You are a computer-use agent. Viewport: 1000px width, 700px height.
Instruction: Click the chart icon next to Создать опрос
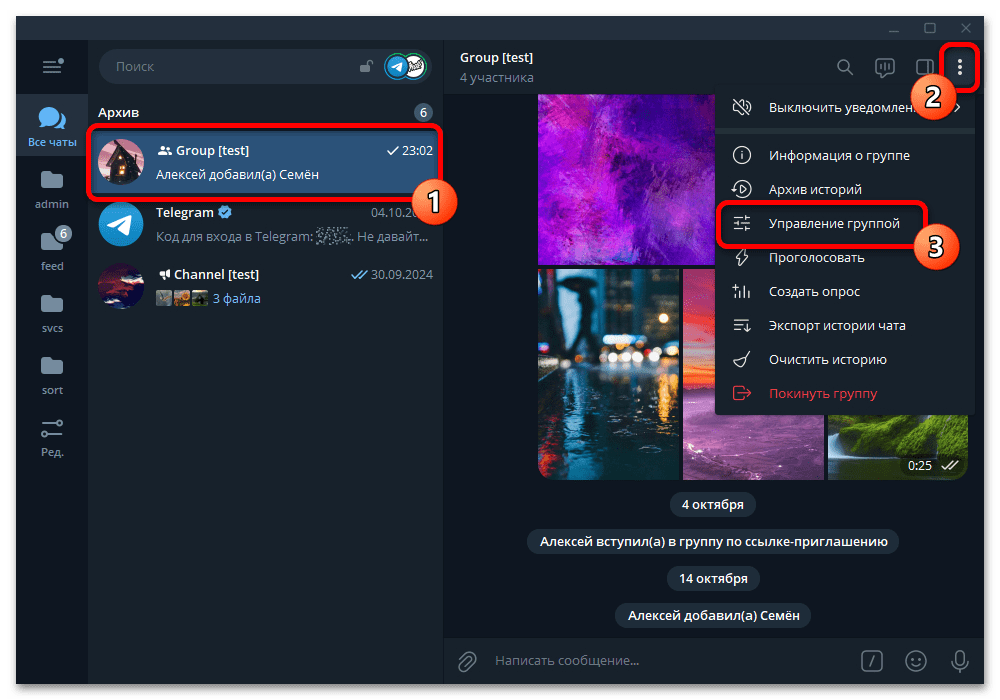point(742,291)
